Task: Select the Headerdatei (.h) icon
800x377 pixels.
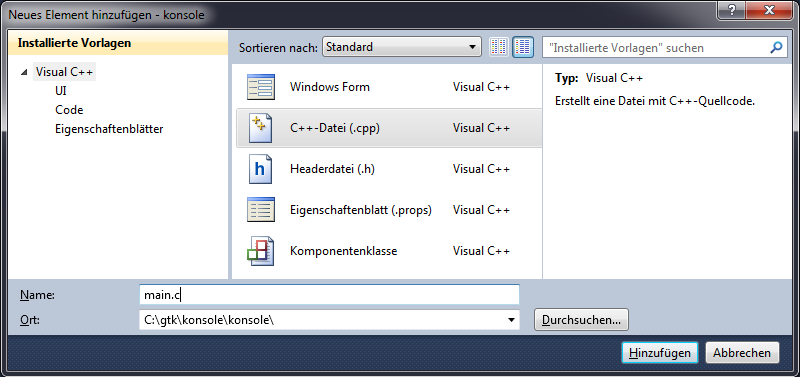Action: (x=261, y=169)
